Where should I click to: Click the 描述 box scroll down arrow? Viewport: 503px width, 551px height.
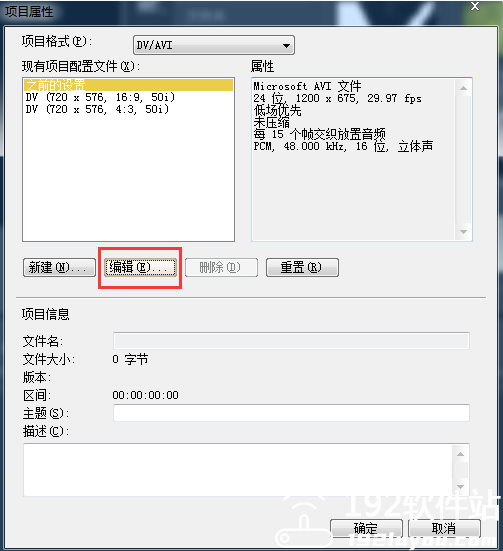pos(460,487)
